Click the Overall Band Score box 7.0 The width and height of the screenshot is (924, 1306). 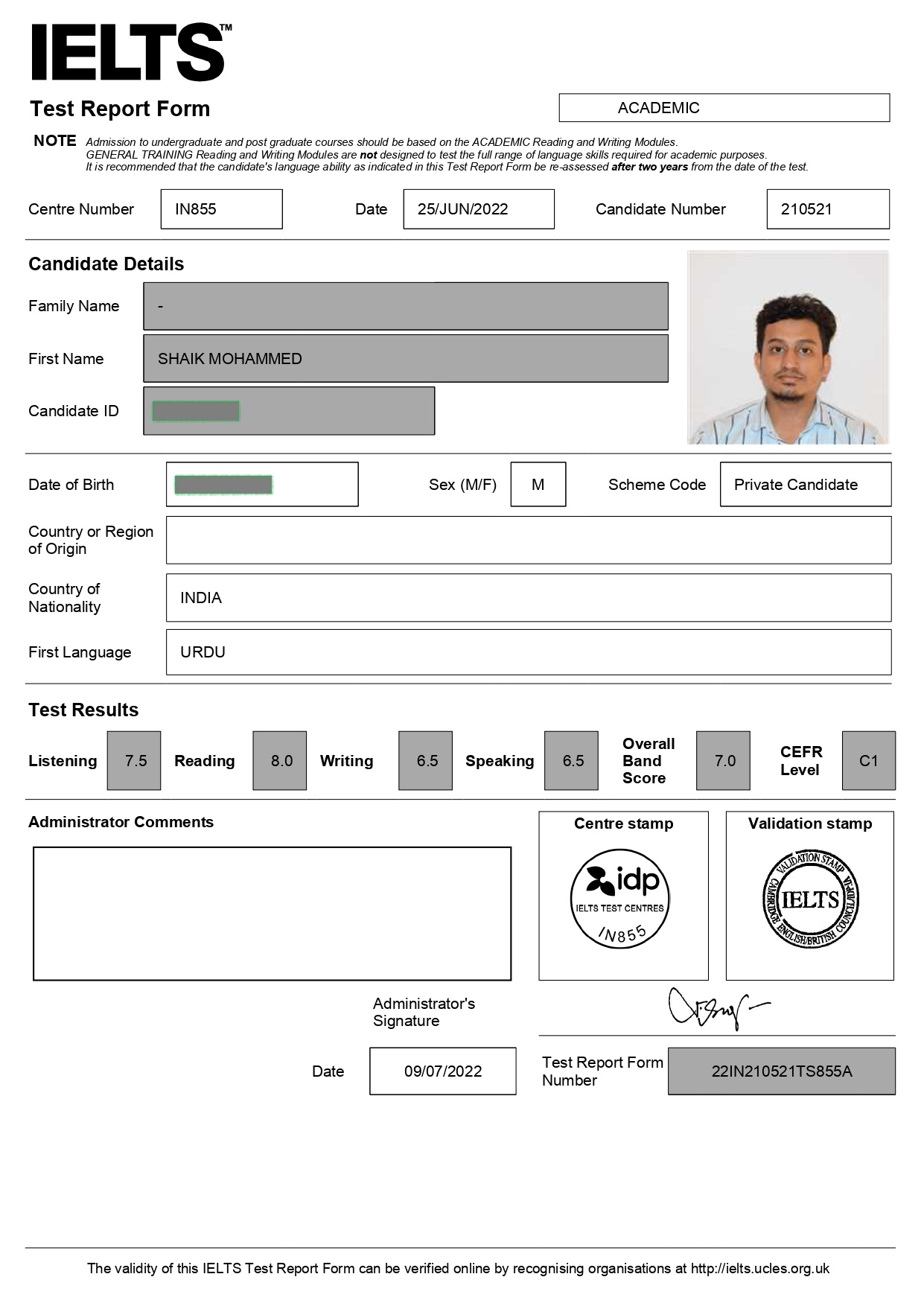[x=723, y=761]
